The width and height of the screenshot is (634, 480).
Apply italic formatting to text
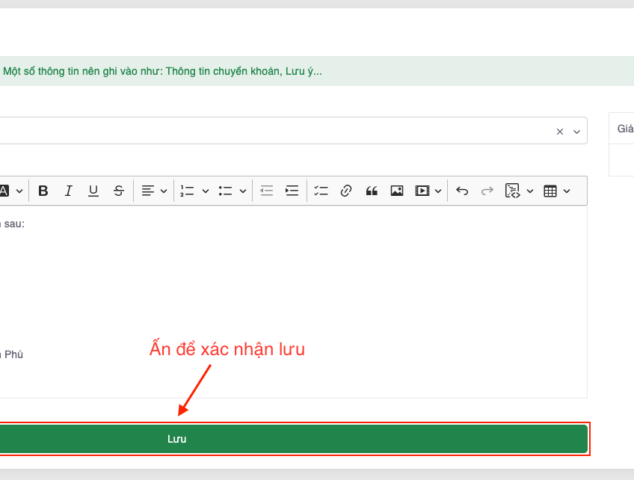(68, 191)
